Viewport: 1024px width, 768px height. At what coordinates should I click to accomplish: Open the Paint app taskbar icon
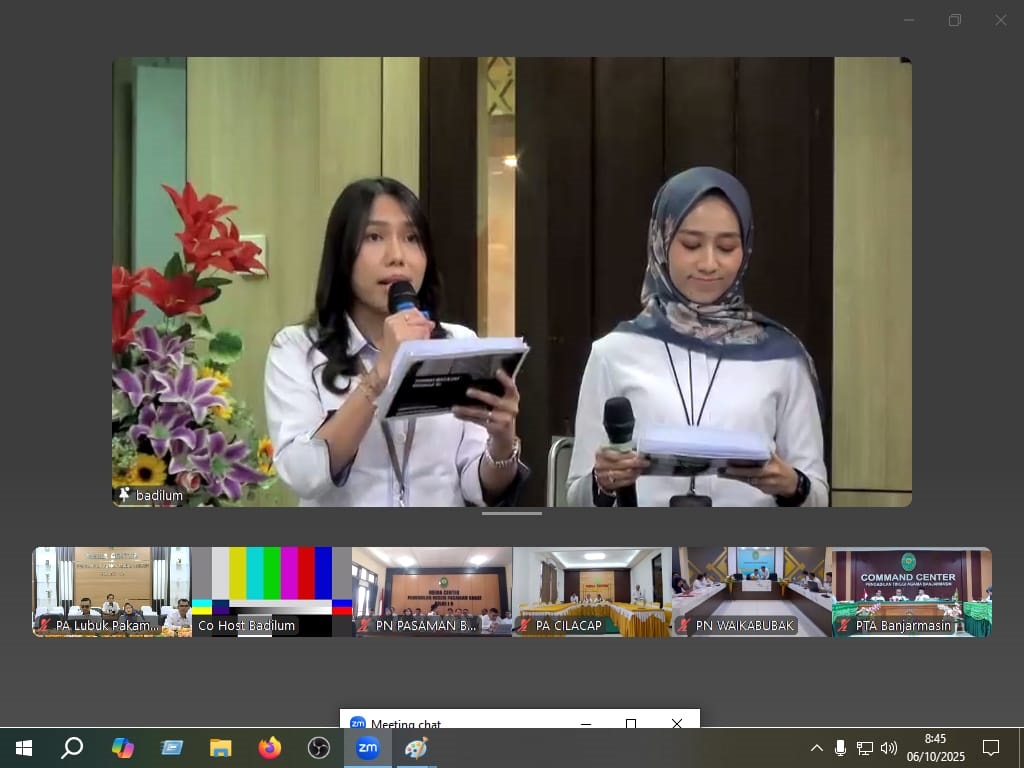pyautogui.click(x=416, y=747)
